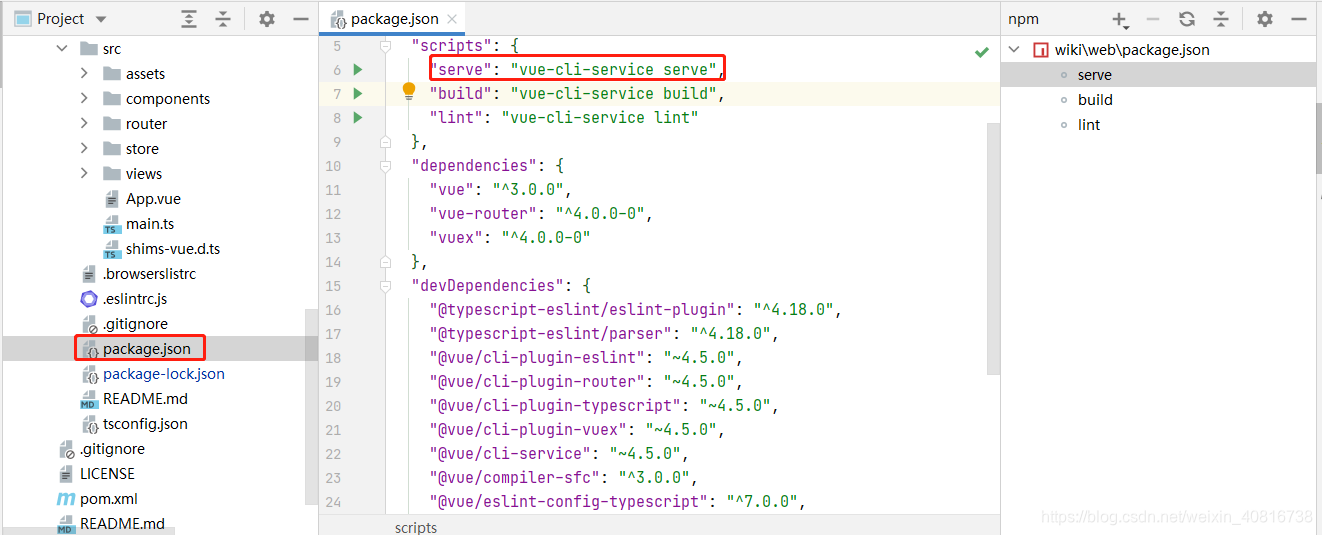Open Project panel settings gear
1322x535 pixels.
266,19
